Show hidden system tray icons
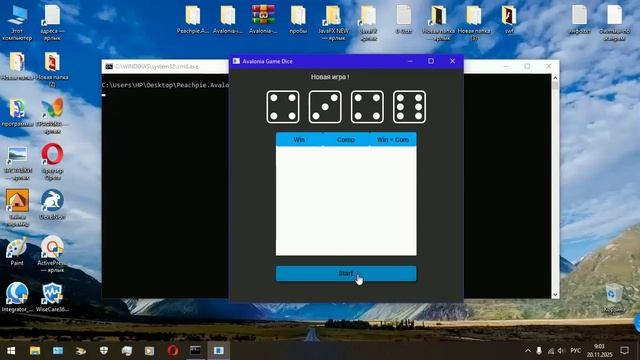This screenshot has height=360, width=640. coord(528,351)
